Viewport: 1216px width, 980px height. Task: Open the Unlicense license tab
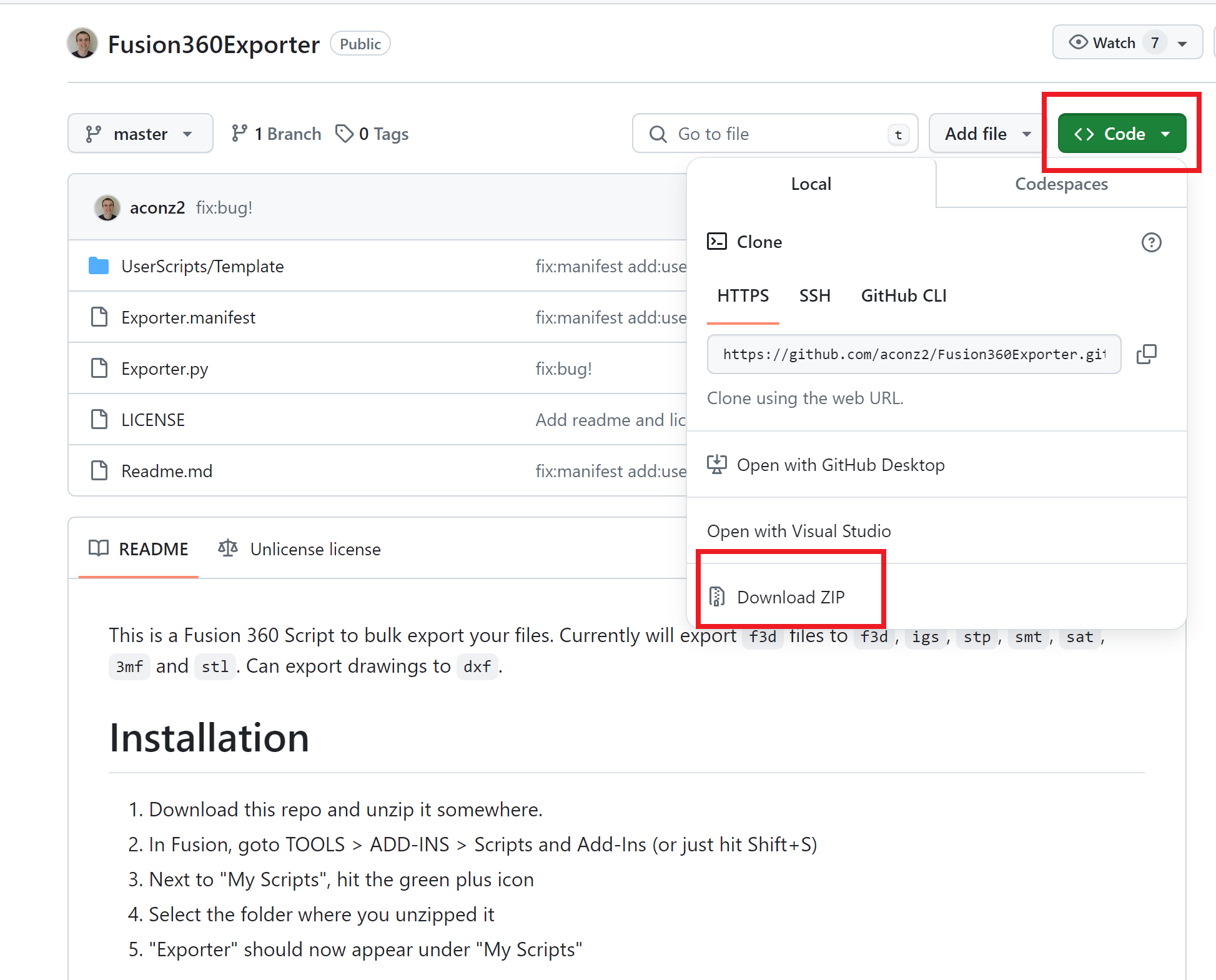point(300,549)
